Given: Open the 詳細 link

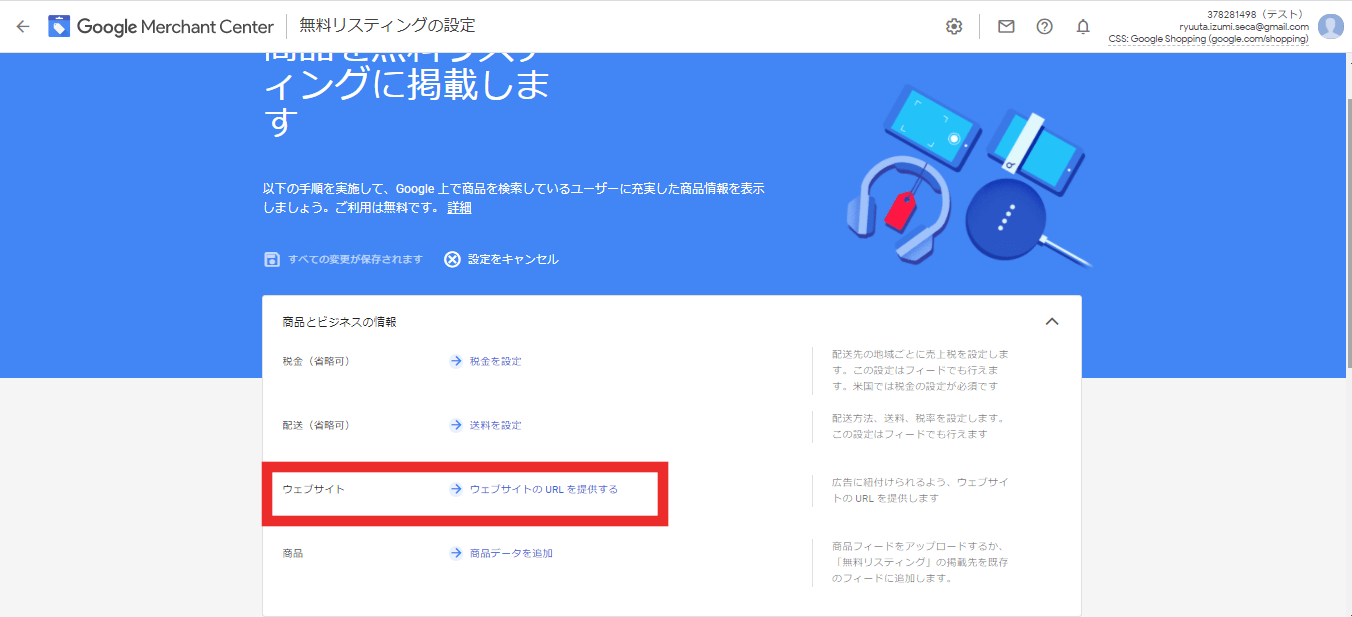Looking at the screenshot, I should 459,208.
